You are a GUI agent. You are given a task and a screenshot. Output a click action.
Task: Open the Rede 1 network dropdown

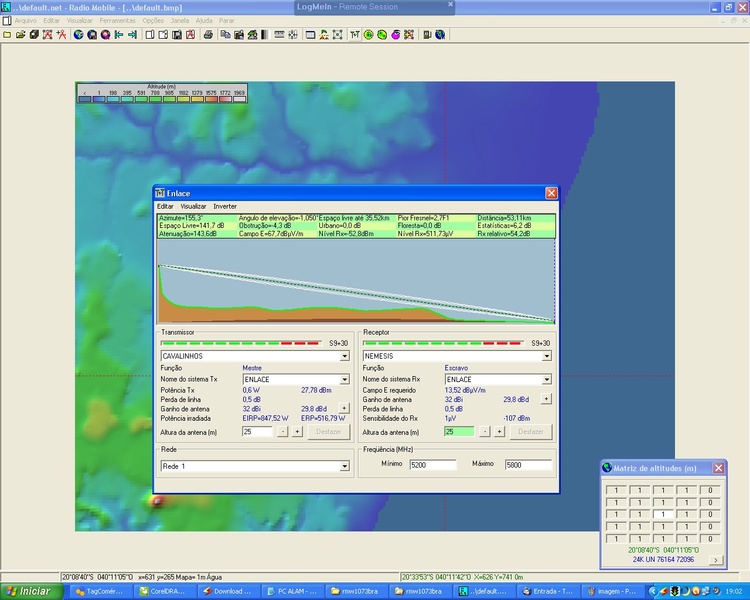tap(346, 466)
